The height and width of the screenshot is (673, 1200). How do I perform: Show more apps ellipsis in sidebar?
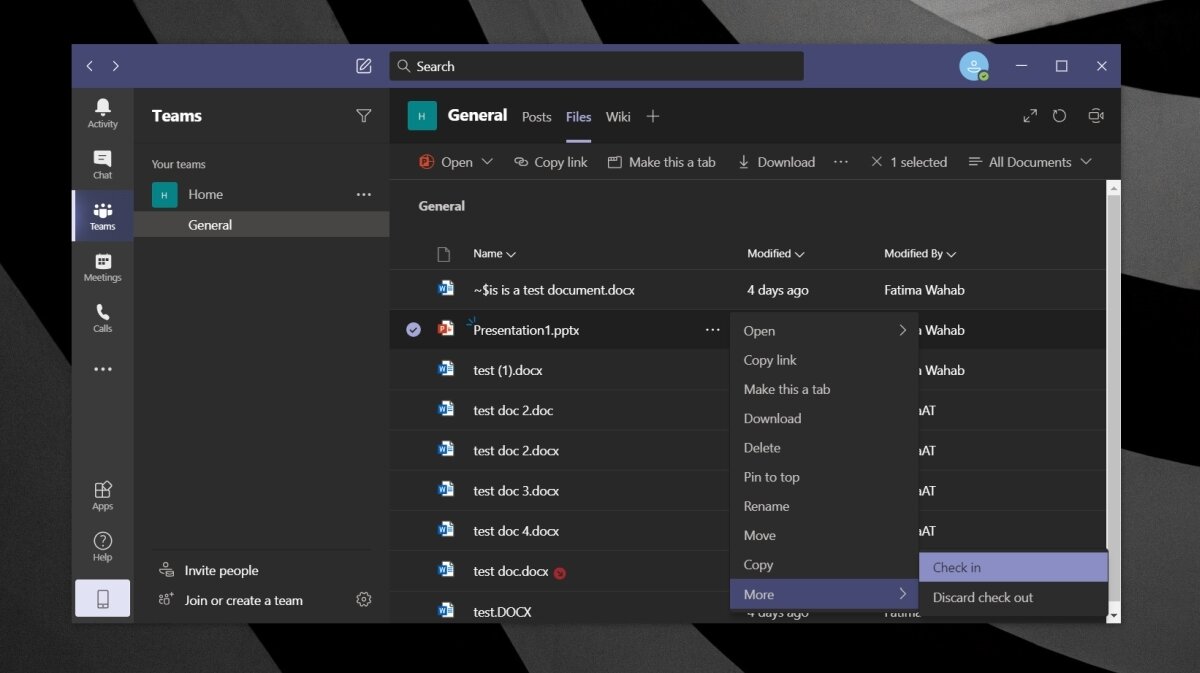pos(102,369)
